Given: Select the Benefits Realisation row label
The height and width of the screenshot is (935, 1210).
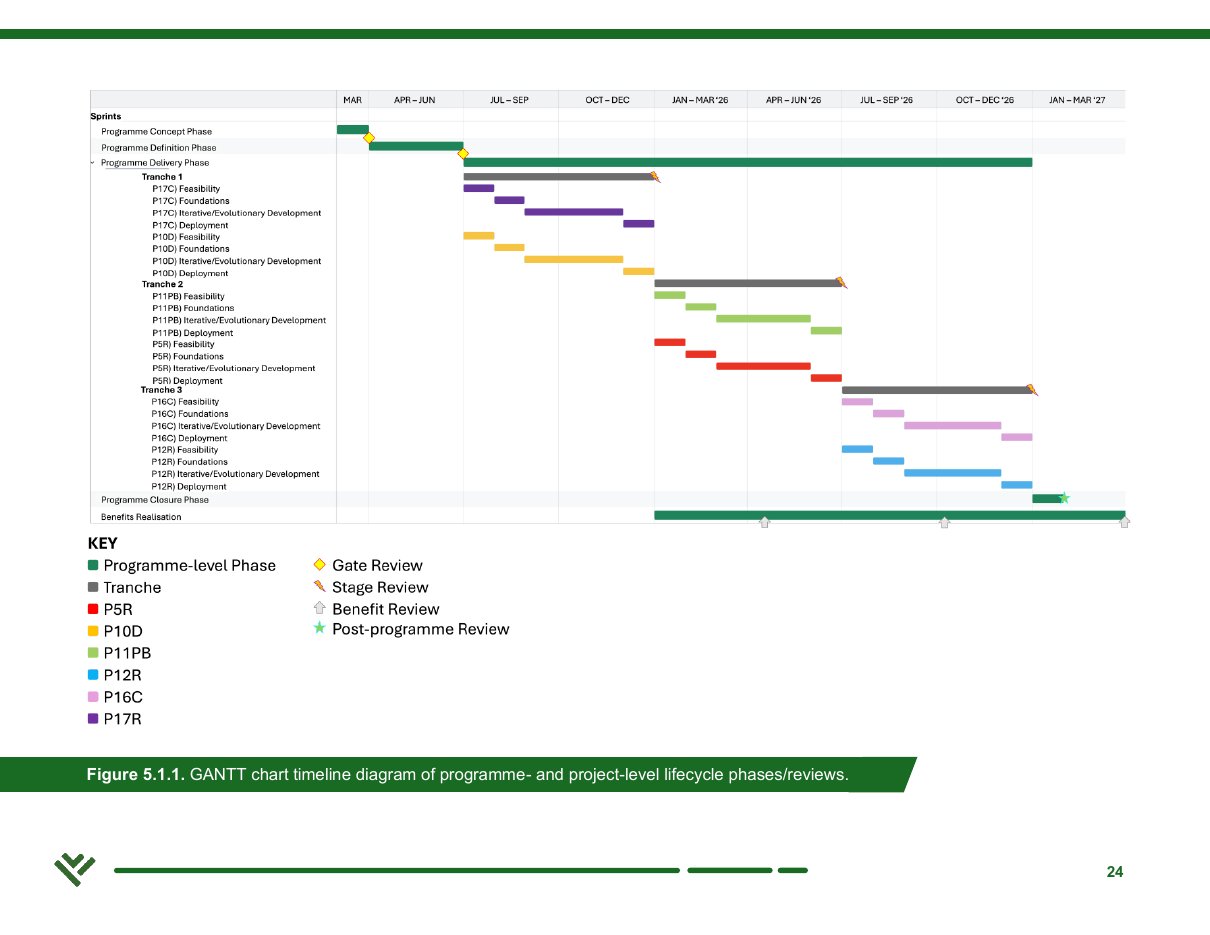Looking at the screenshot, I should click(141, 517).
